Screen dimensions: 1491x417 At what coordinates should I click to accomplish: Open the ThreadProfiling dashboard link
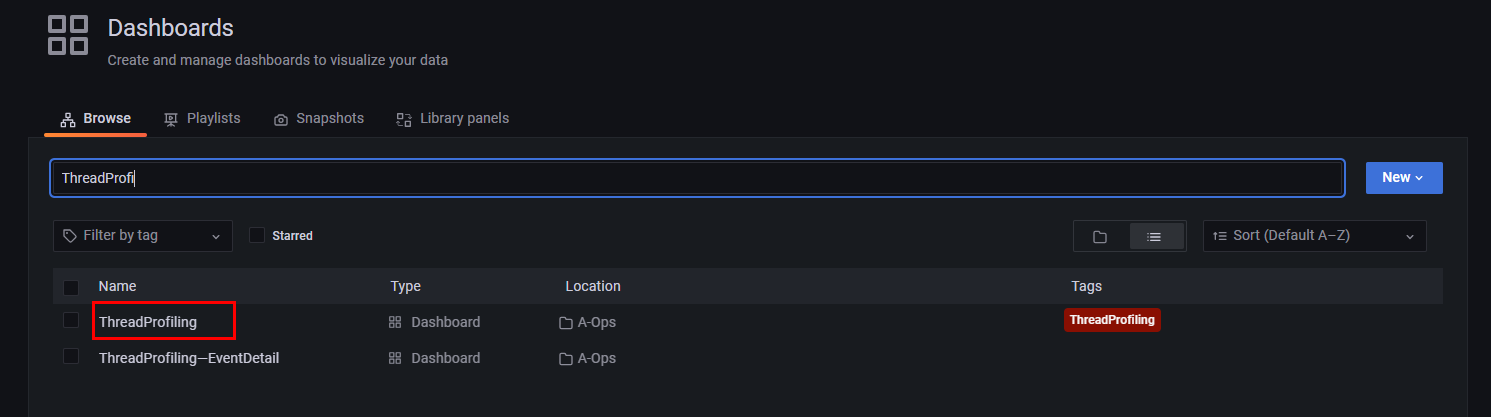tap(148, 322)
